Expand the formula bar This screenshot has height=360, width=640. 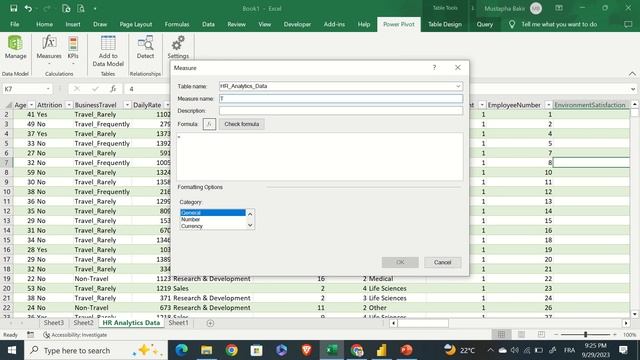coord(633,89)
